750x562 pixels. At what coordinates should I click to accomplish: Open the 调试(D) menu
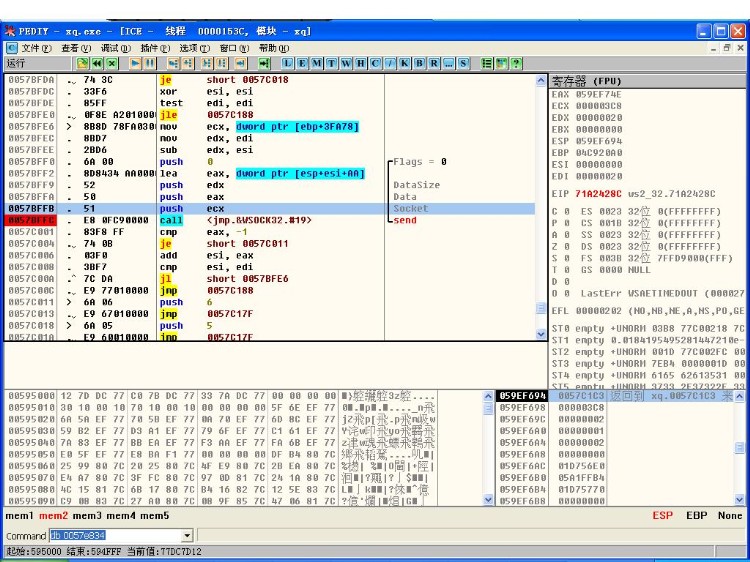click(x=116, y=48)
